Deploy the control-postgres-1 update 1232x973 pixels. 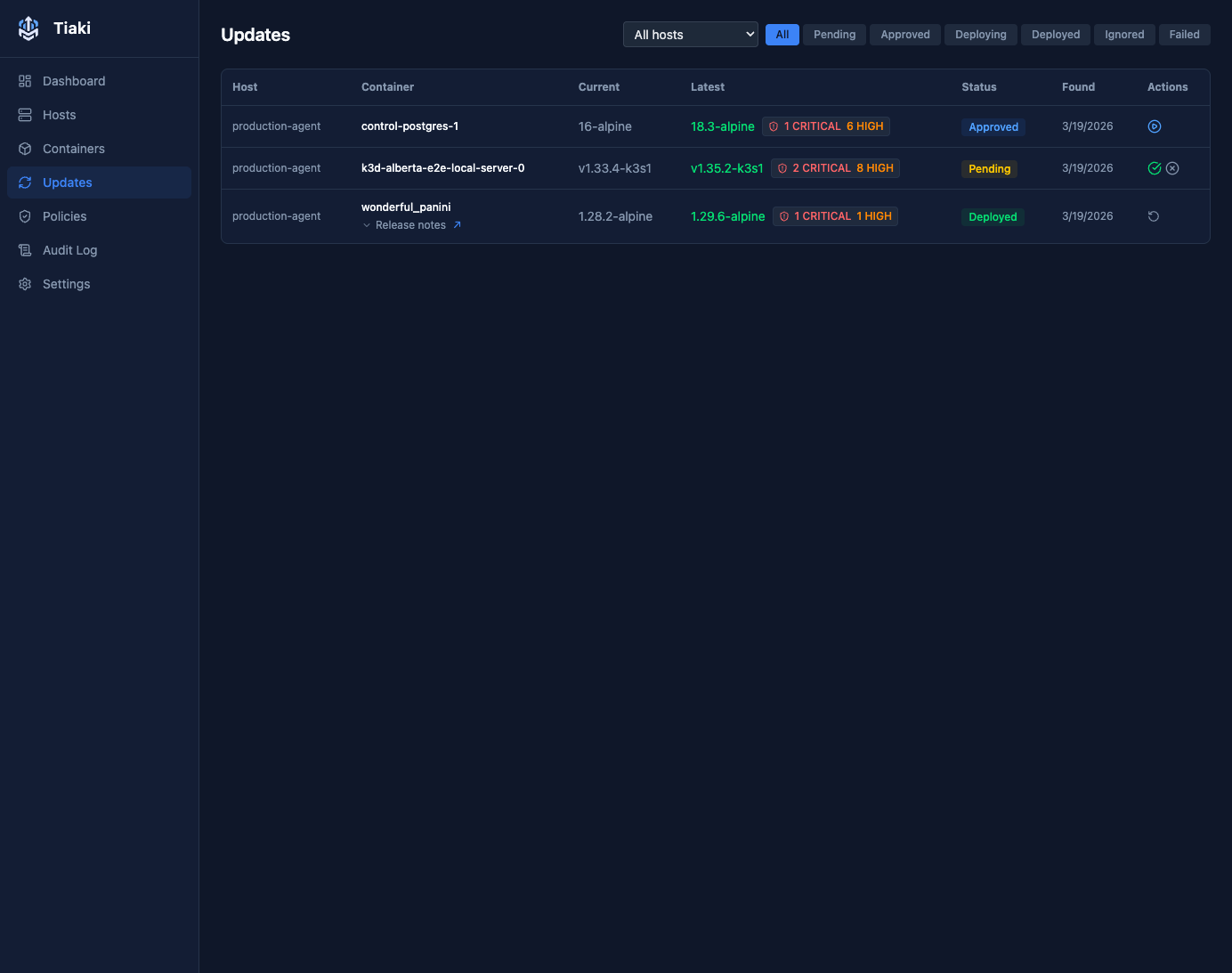click(x=1155, y=126)
